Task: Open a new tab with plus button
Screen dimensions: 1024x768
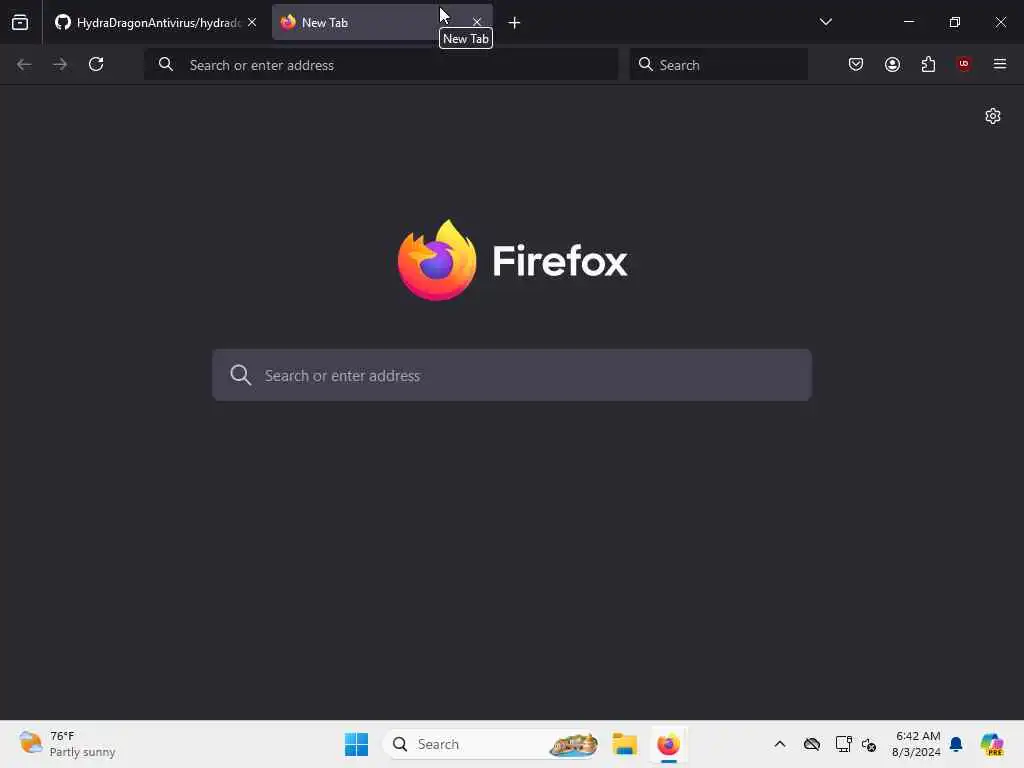Action: (x=514, y=23)
